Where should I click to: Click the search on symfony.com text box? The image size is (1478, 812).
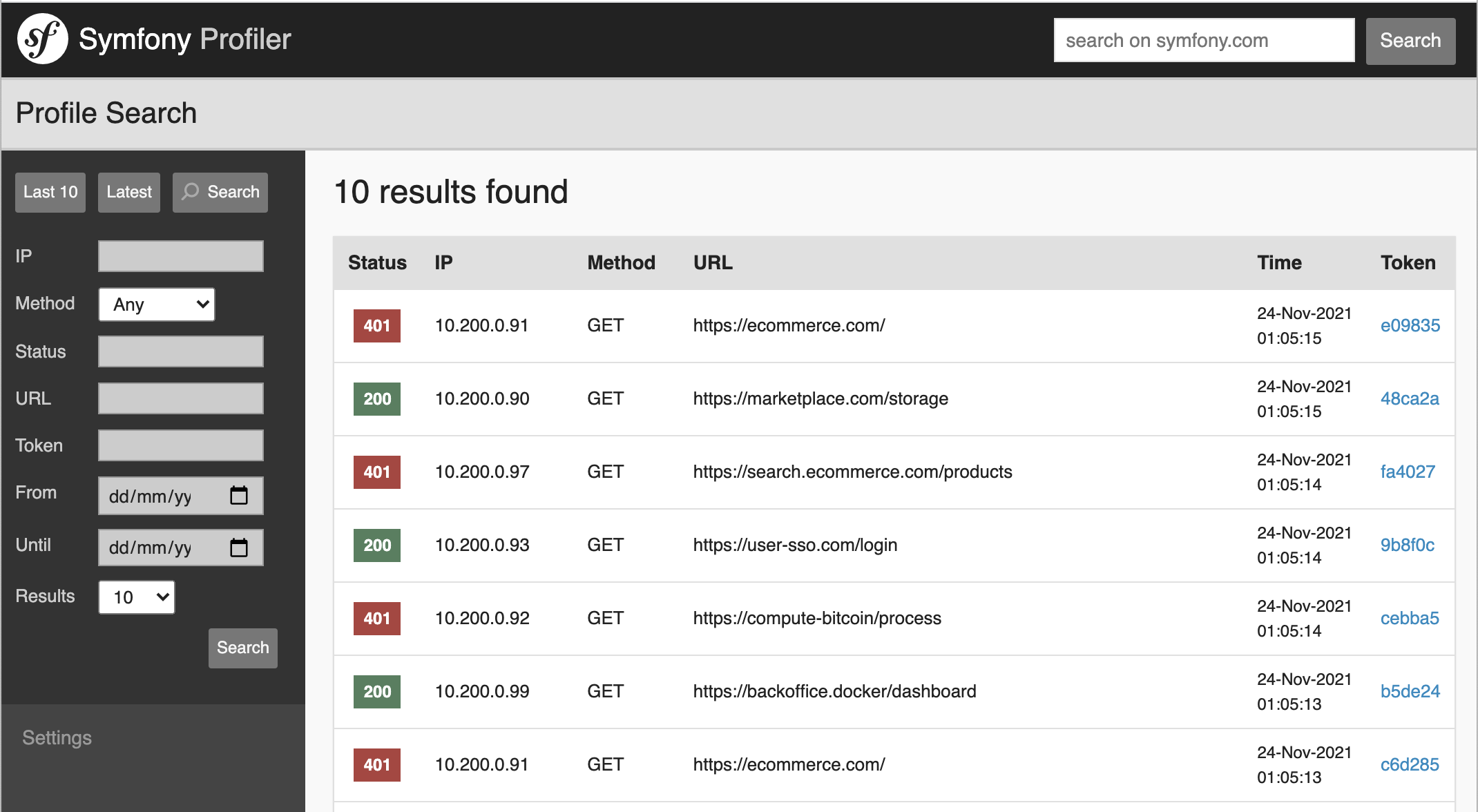1203,41
